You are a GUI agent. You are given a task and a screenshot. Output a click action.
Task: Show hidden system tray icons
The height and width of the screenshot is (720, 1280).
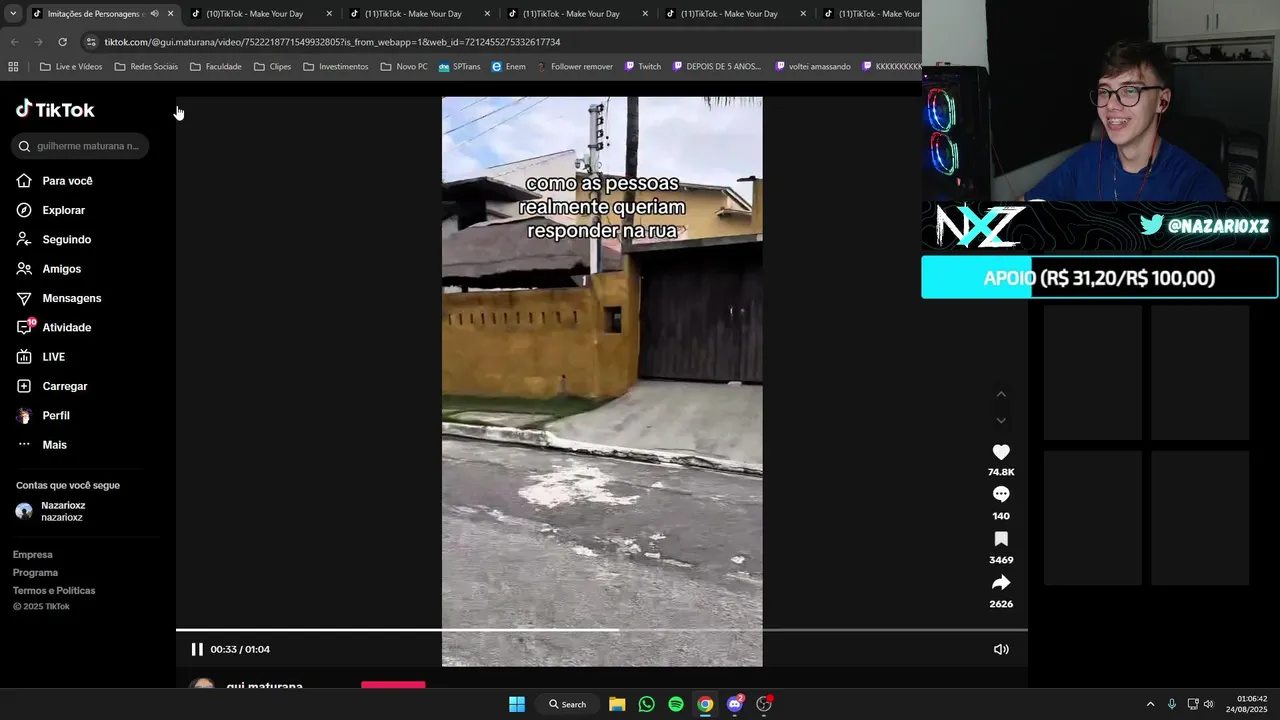tap(1150, 704)
